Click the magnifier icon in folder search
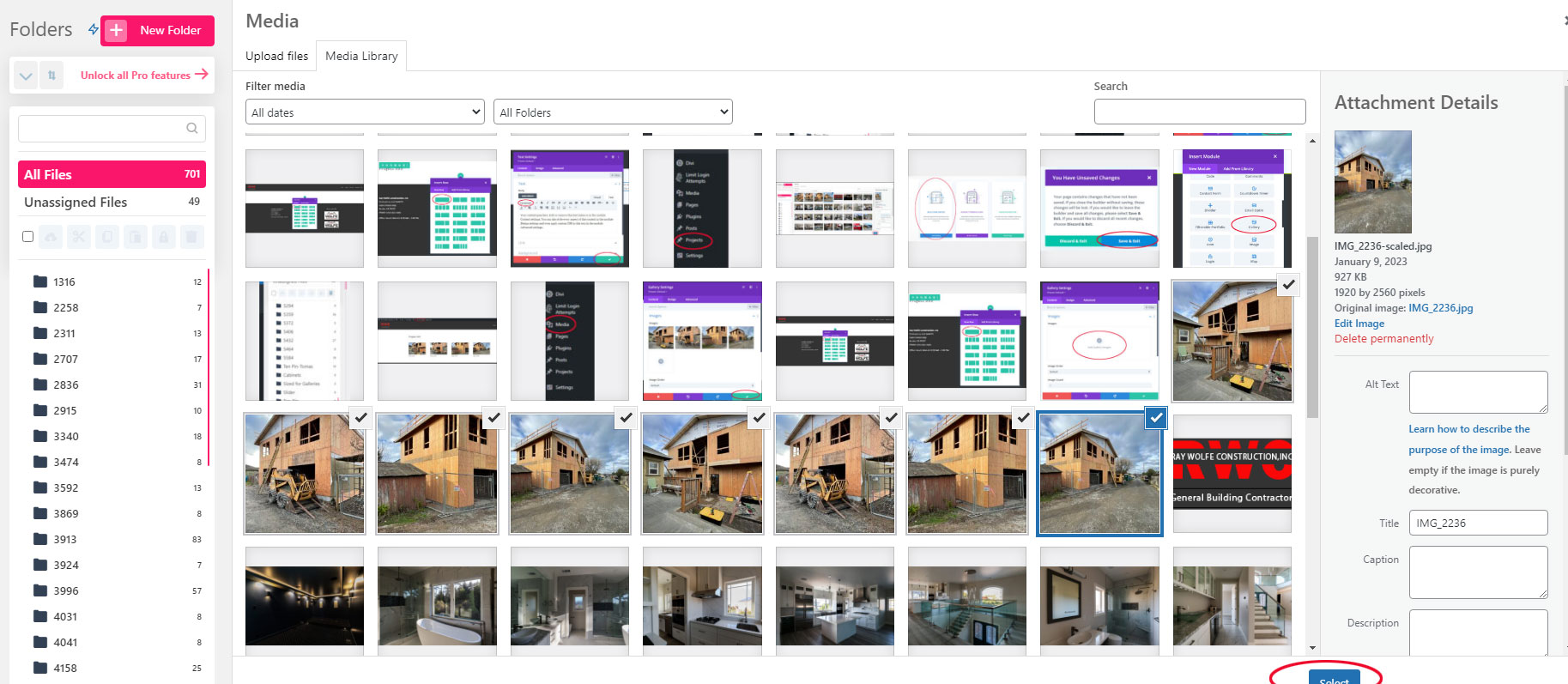Image resolution: width=1568 pixels, height=684 pixels. point(192,129)
